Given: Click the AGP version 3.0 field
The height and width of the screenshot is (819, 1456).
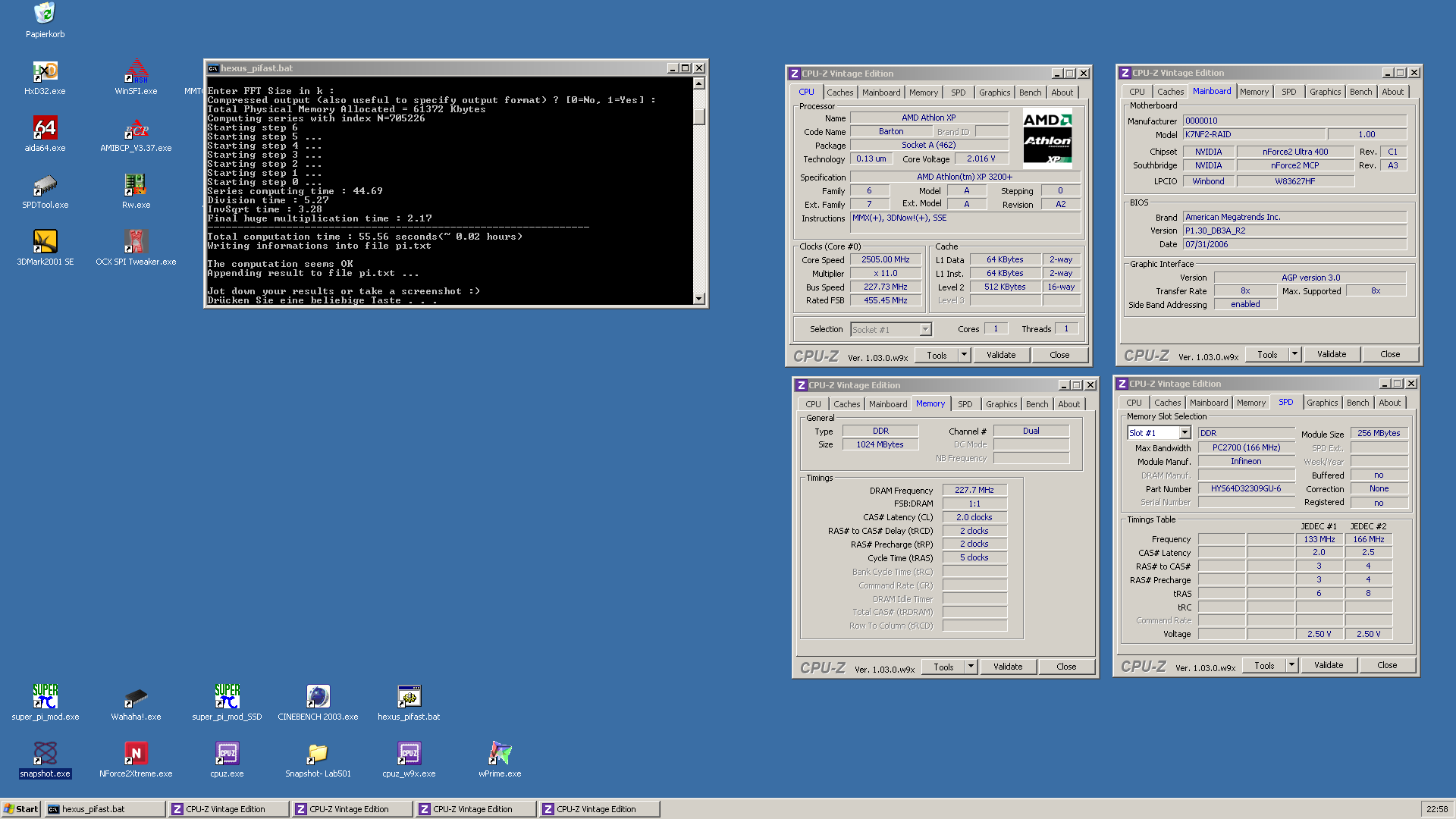Looking at the screenshot, I should coord(1310,278).
